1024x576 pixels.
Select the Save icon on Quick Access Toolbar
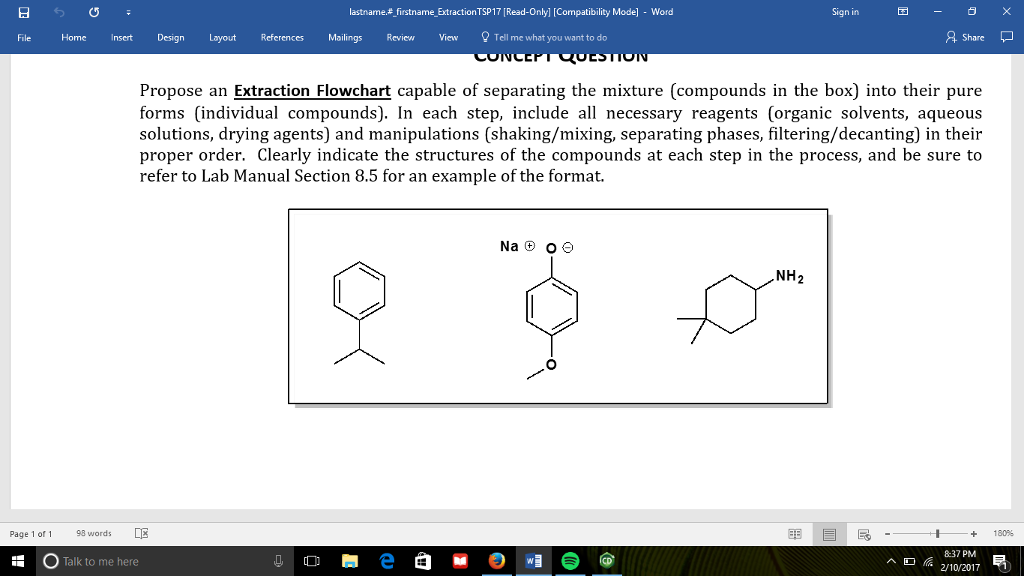point(22,12)
